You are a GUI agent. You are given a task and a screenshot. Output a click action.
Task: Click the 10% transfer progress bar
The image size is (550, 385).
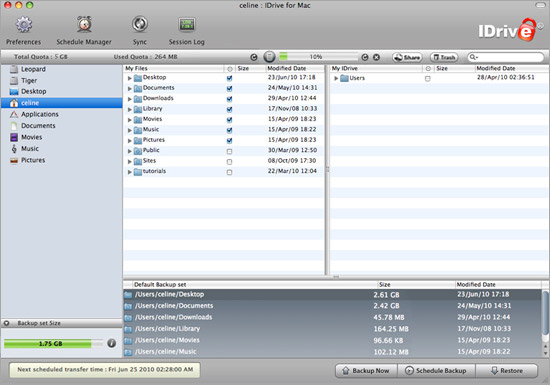pos(318,56)
